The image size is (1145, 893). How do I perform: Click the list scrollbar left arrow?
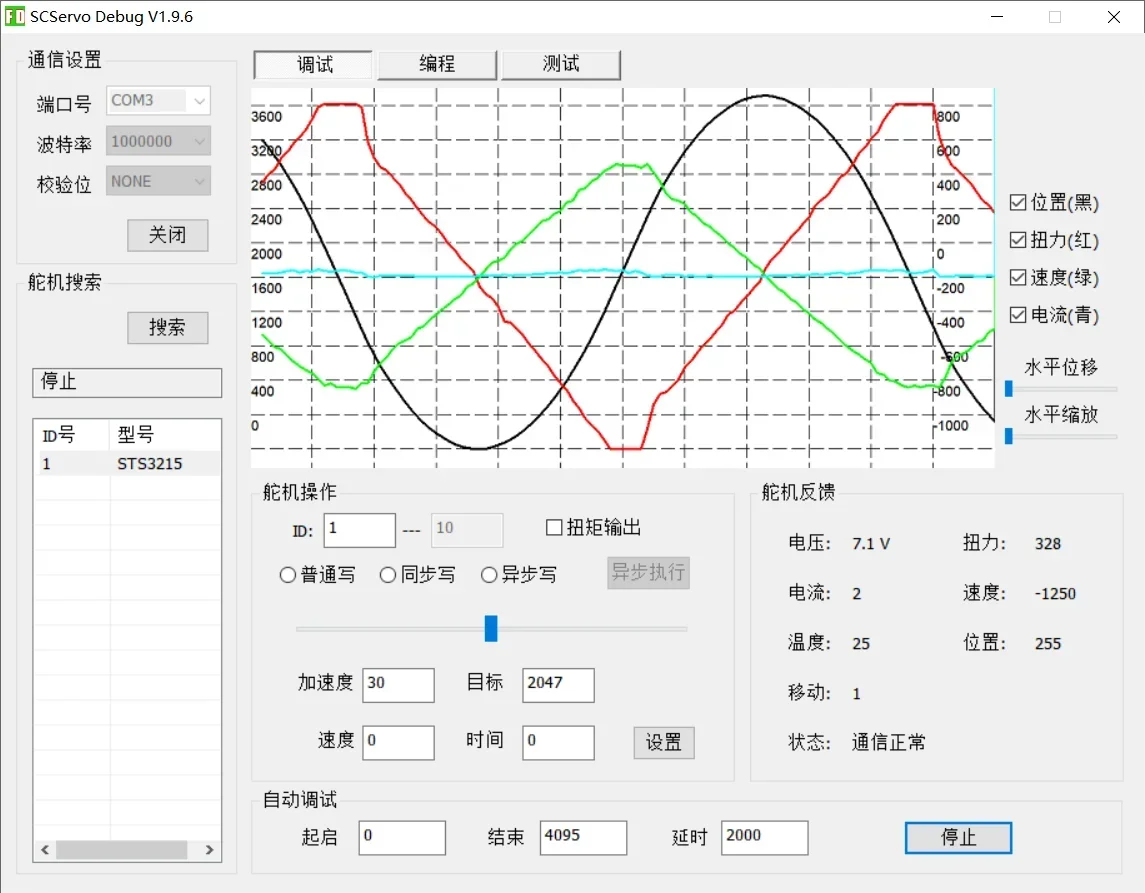45,849
